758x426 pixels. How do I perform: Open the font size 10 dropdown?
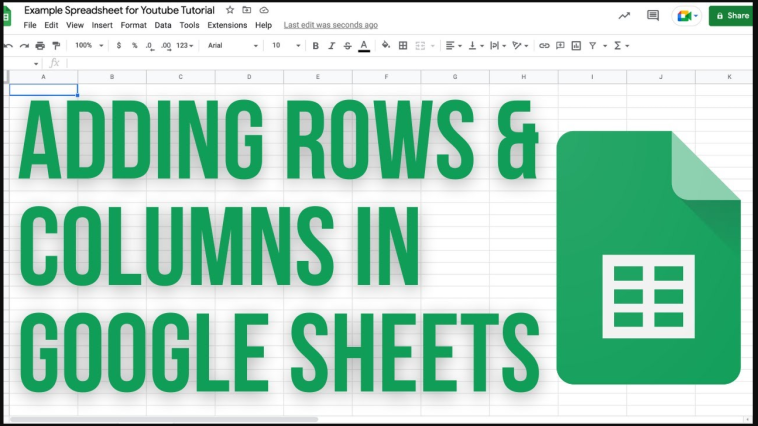point(286,45)
